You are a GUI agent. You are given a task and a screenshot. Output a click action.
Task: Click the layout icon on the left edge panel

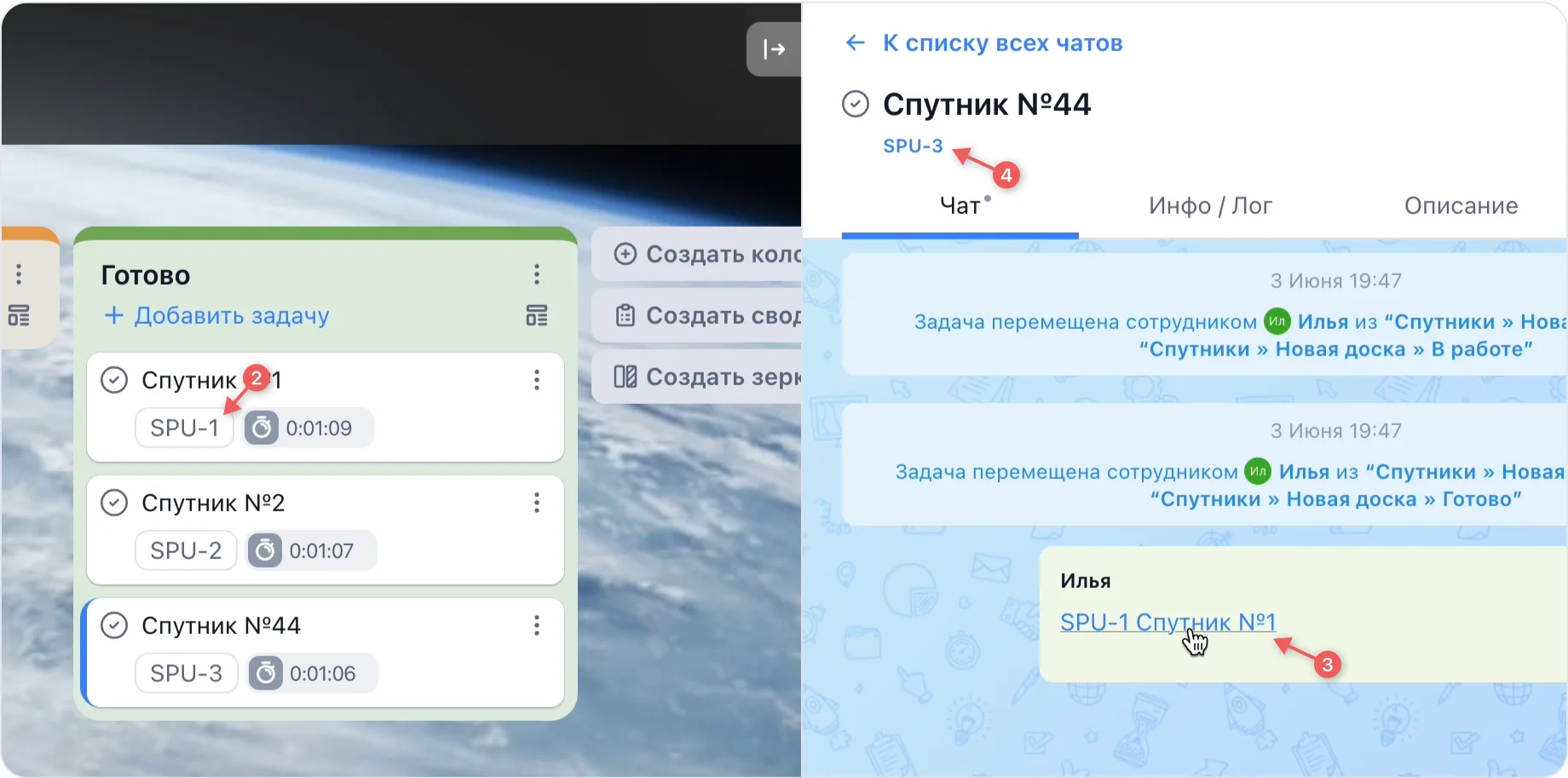(x=19, y=315)
